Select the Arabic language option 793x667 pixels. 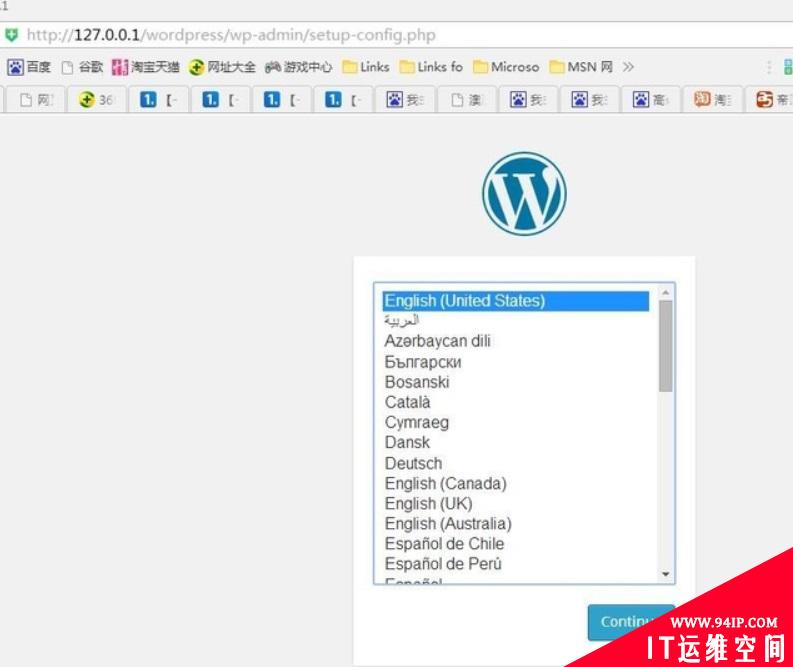coord(516,321)
